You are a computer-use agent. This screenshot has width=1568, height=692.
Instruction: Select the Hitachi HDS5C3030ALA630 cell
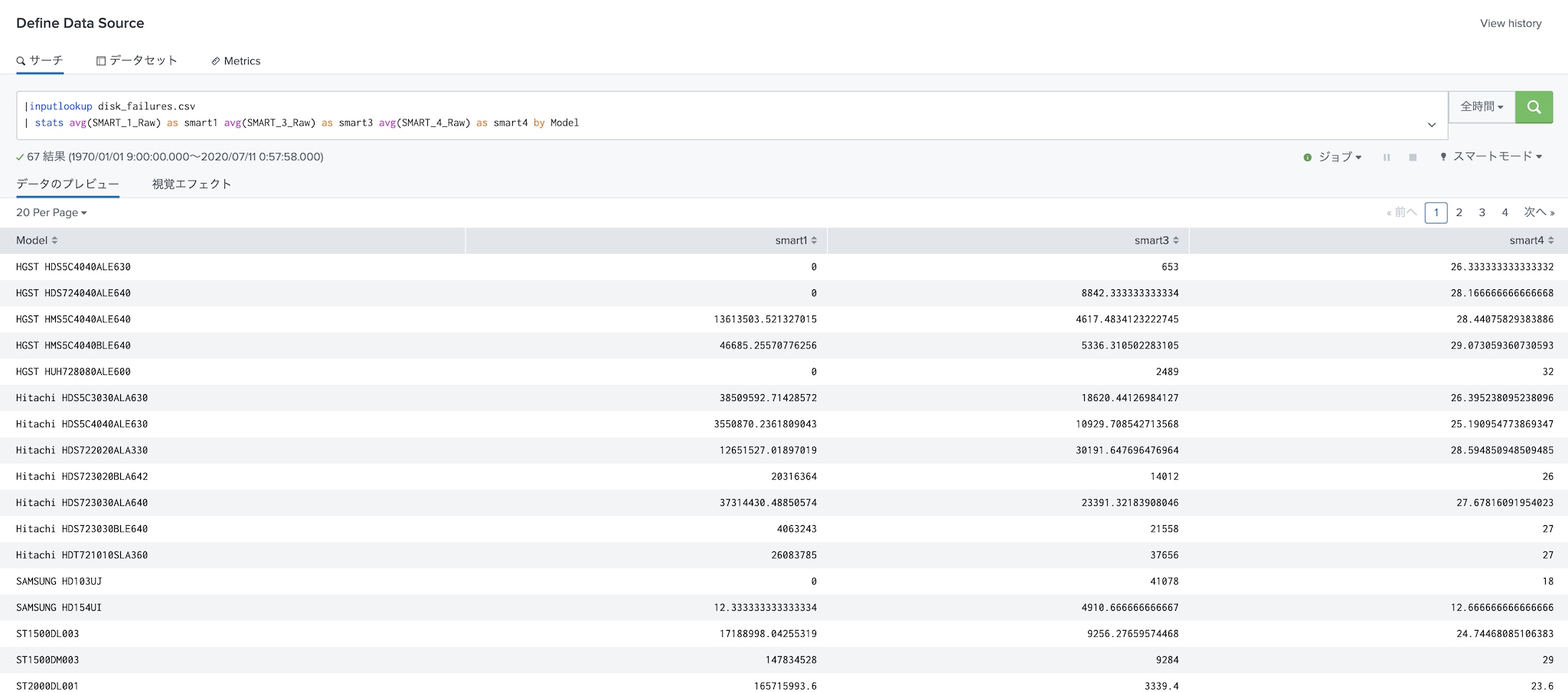click(82, 398)
